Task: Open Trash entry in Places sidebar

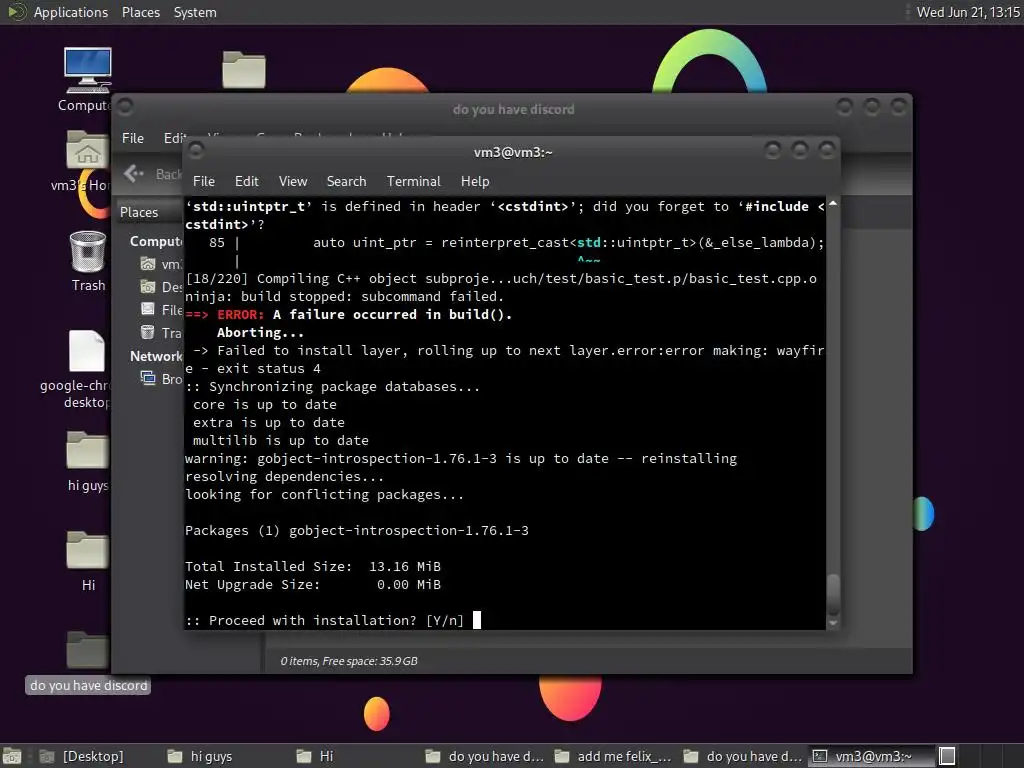Action: [161, 332]
